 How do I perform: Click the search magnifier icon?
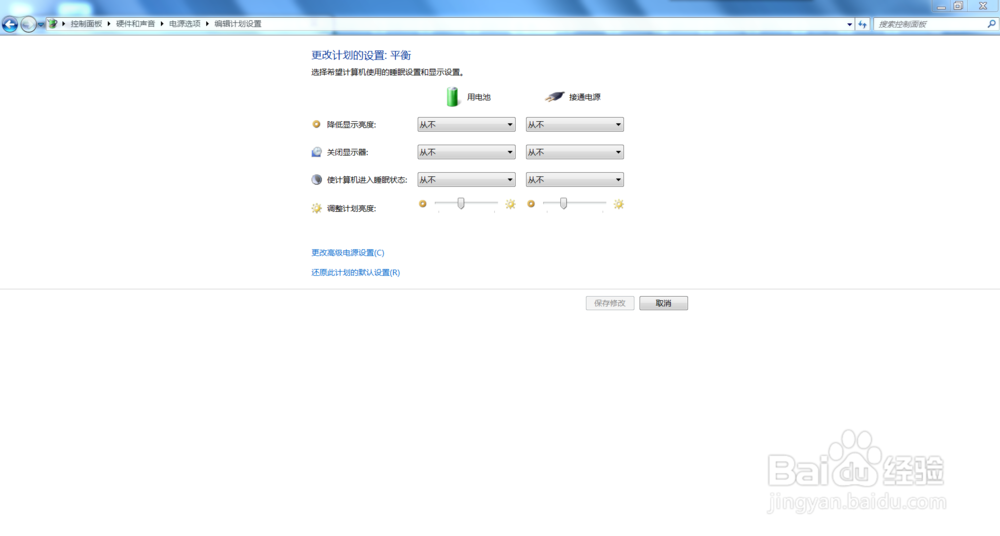point(991,24)
